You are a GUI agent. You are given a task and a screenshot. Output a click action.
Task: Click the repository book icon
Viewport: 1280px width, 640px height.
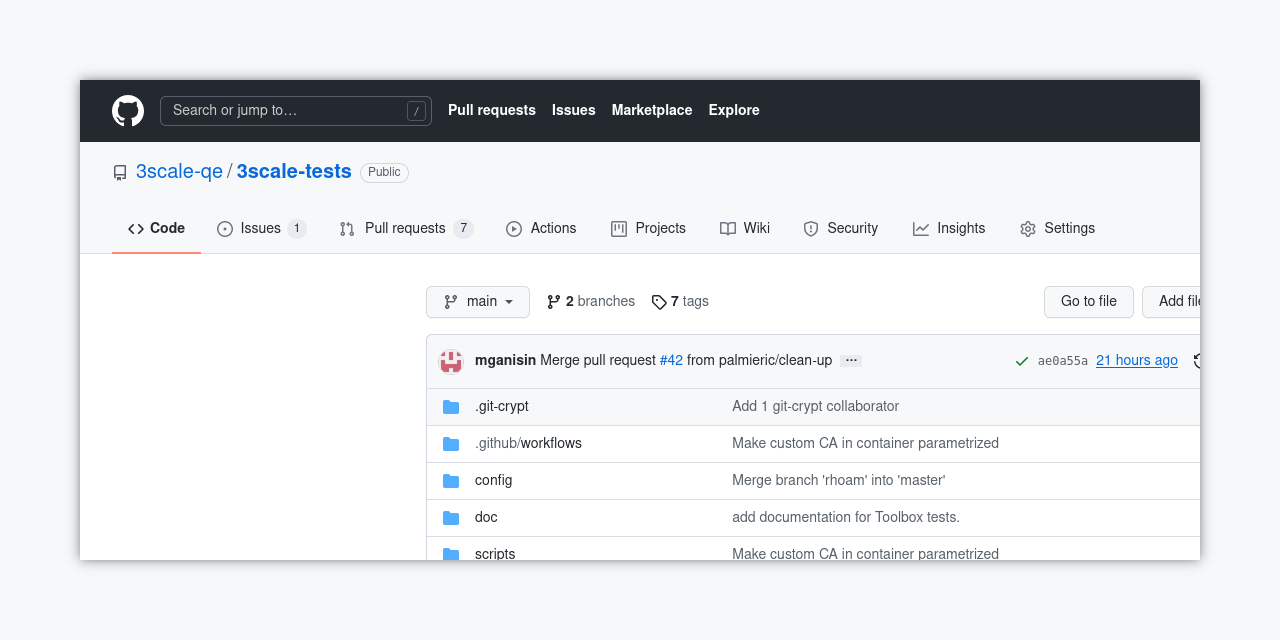tap(120, 172)
